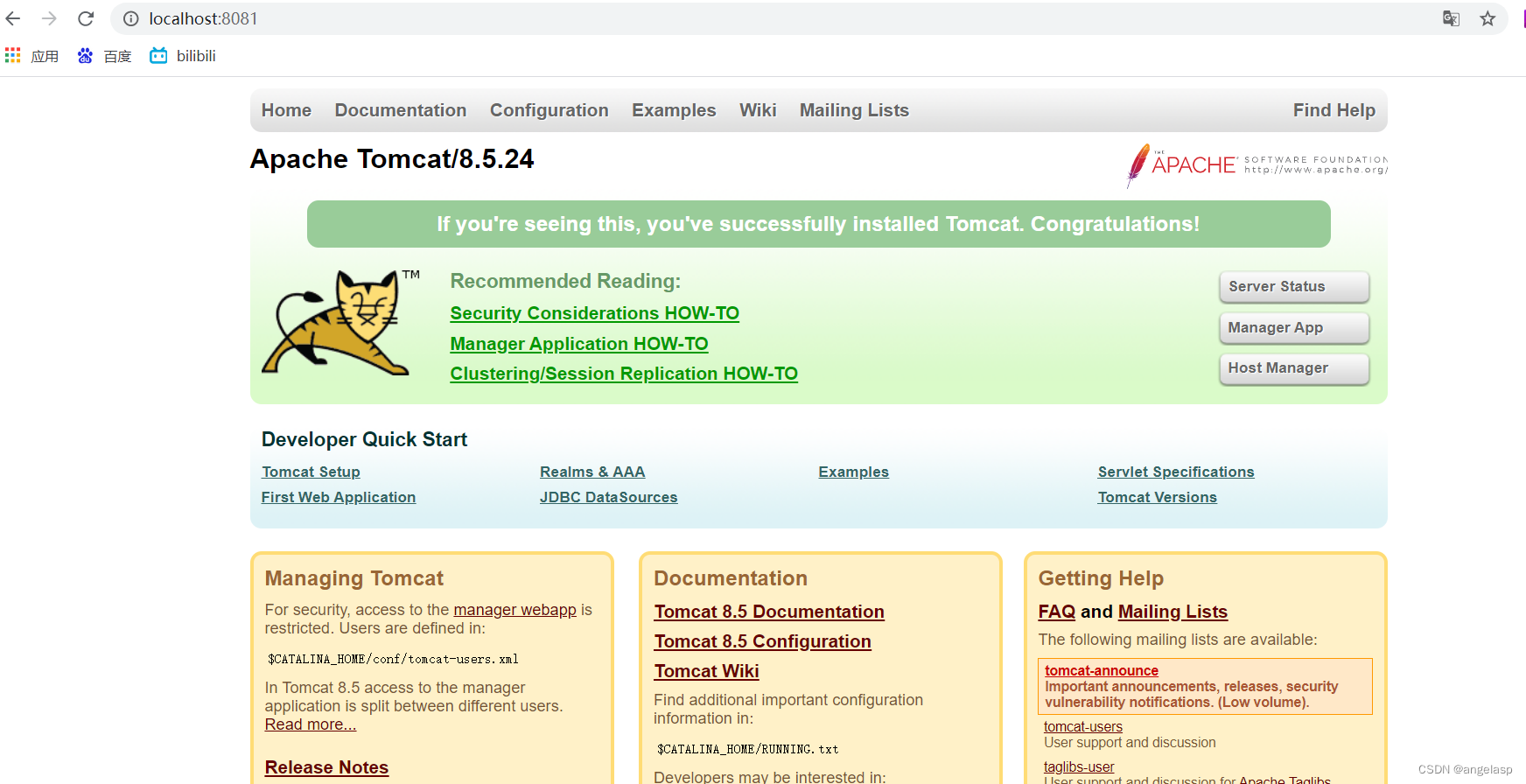Open Clustering/Session Replication HOW-TO link
The image size is (1526, 784).
(x=624, y=374)
